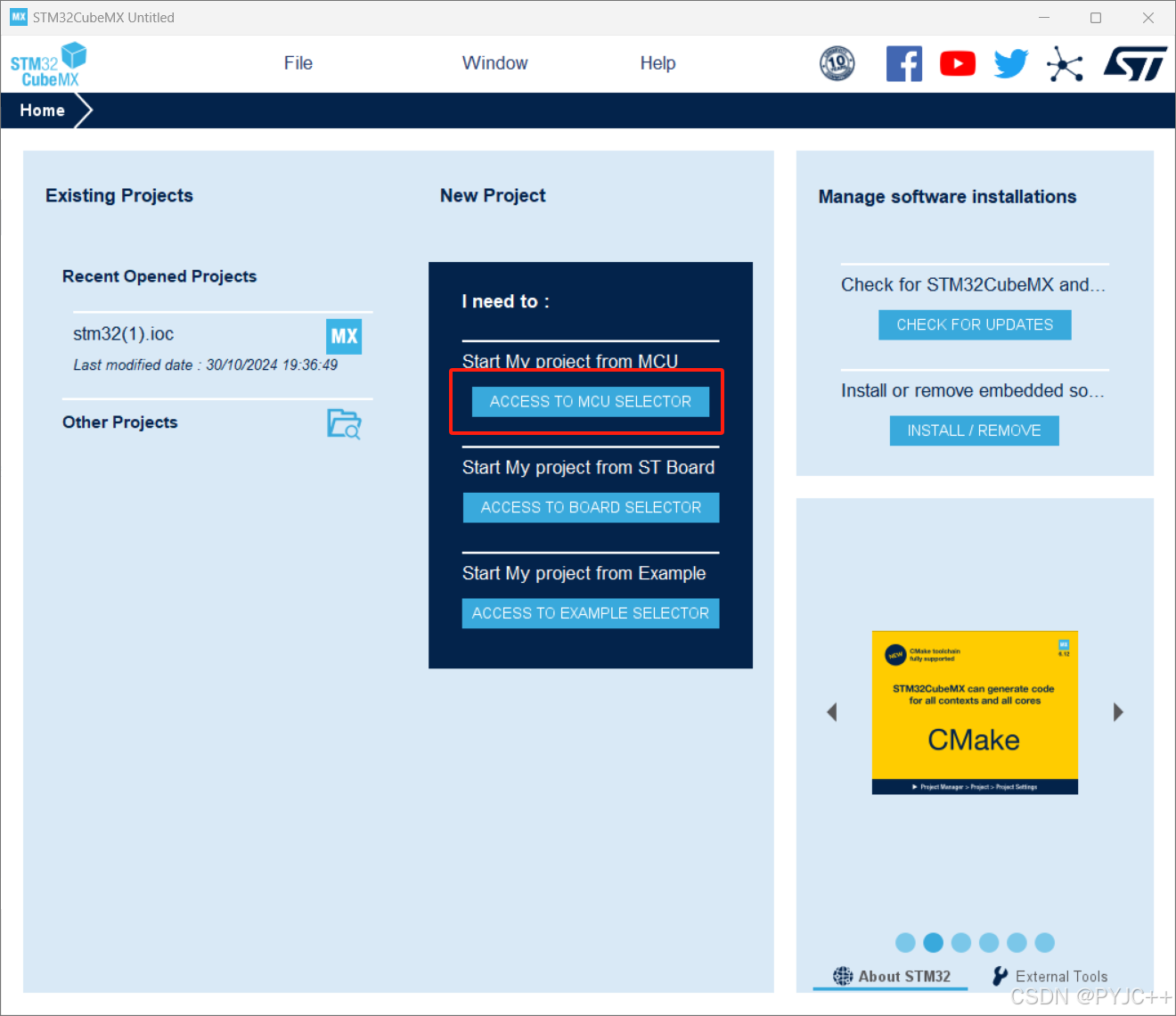Click ACCESS TO BOARD SELECTOR button

[x=592, y=507]
